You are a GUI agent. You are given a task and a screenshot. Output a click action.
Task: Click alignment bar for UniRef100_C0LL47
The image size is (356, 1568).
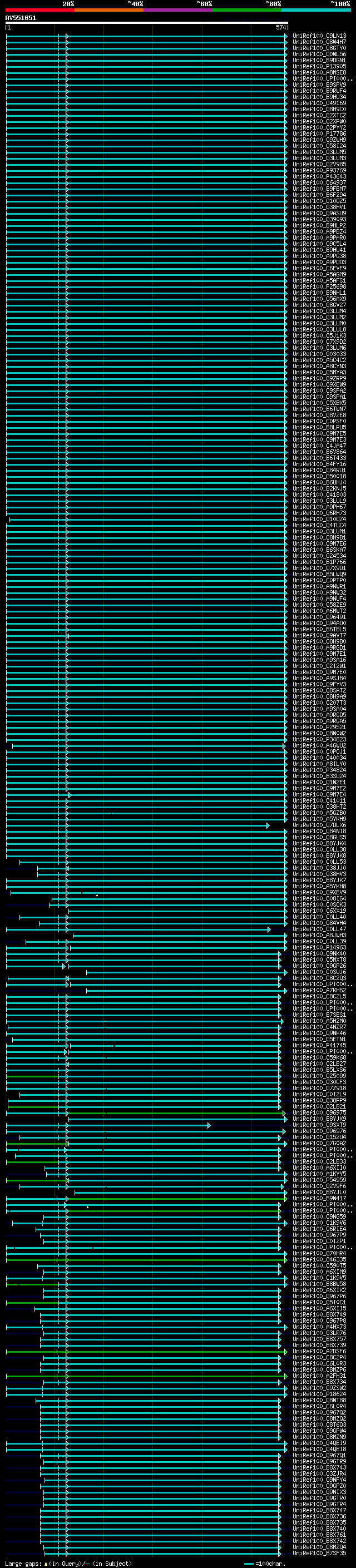coord(138,929)
